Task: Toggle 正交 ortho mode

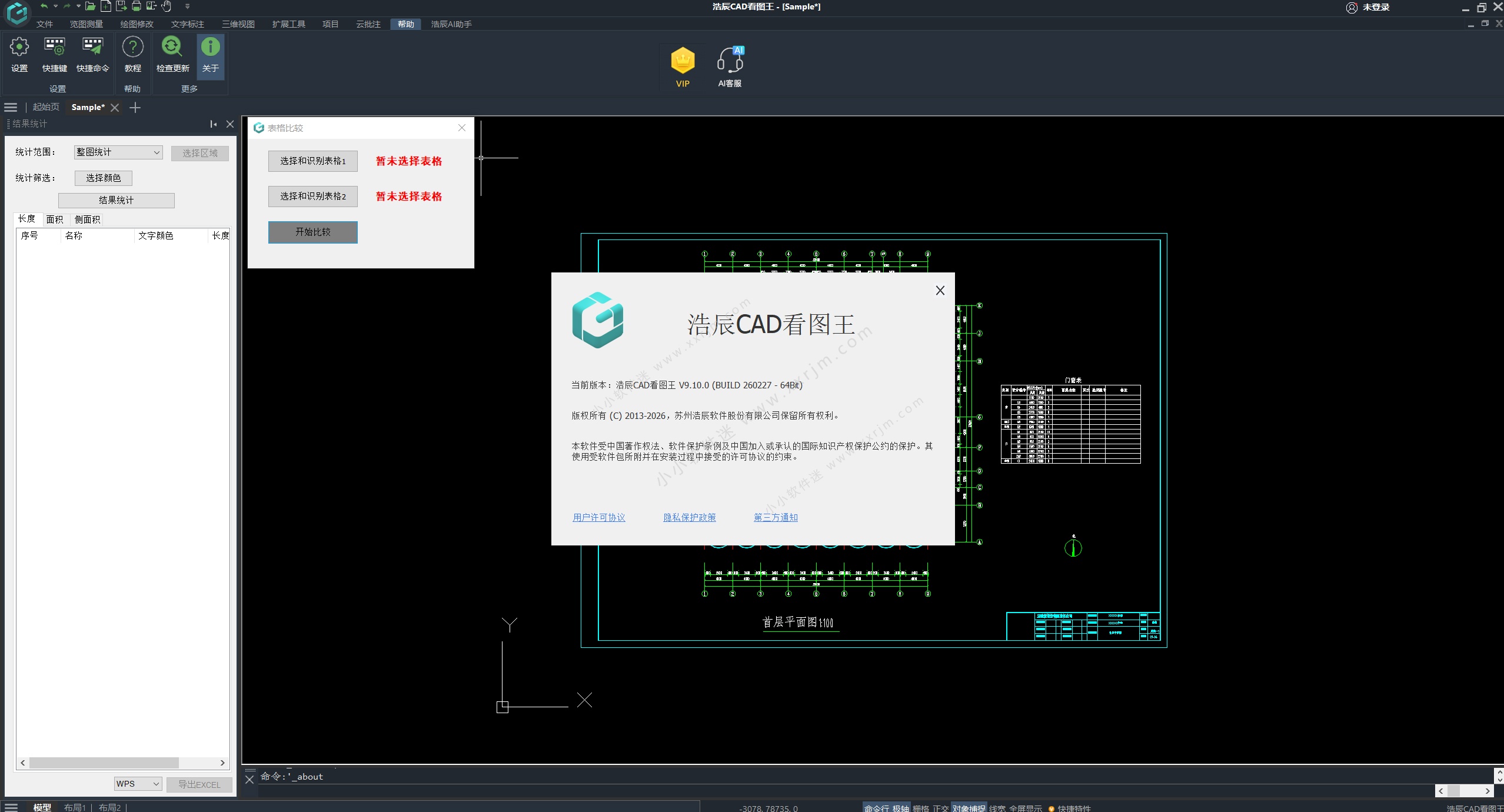Action: tap(940, 808)
